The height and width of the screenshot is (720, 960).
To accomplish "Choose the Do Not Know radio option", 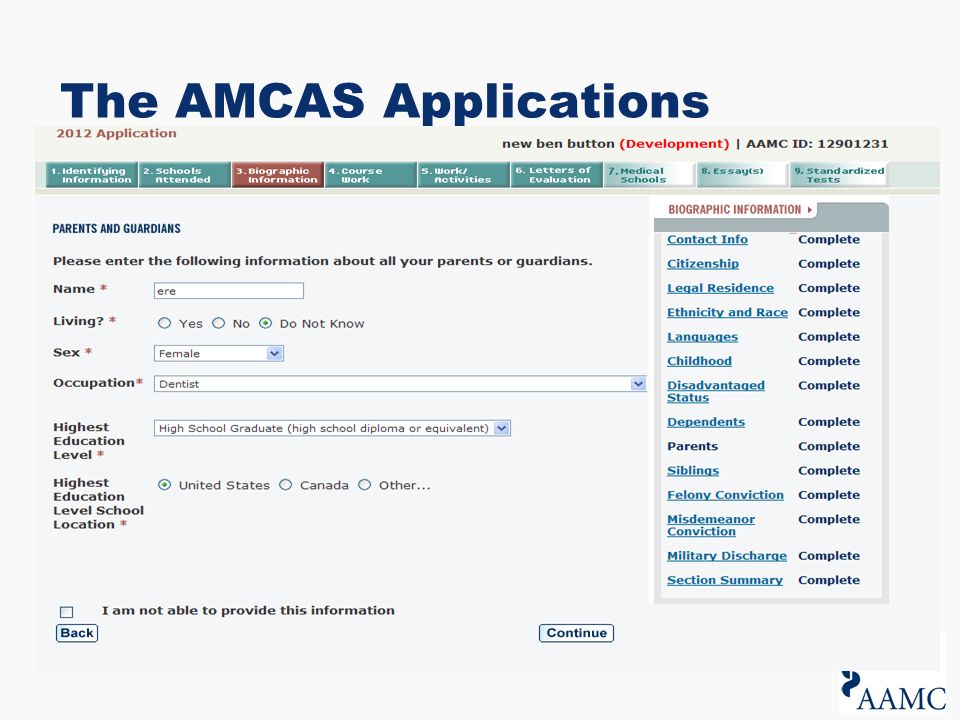I will 265,323.
